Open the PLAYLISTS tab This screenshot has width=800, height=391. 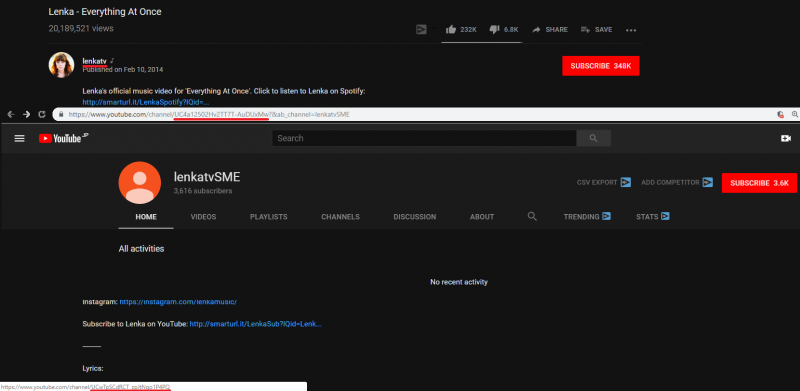(x=268, y=217)
